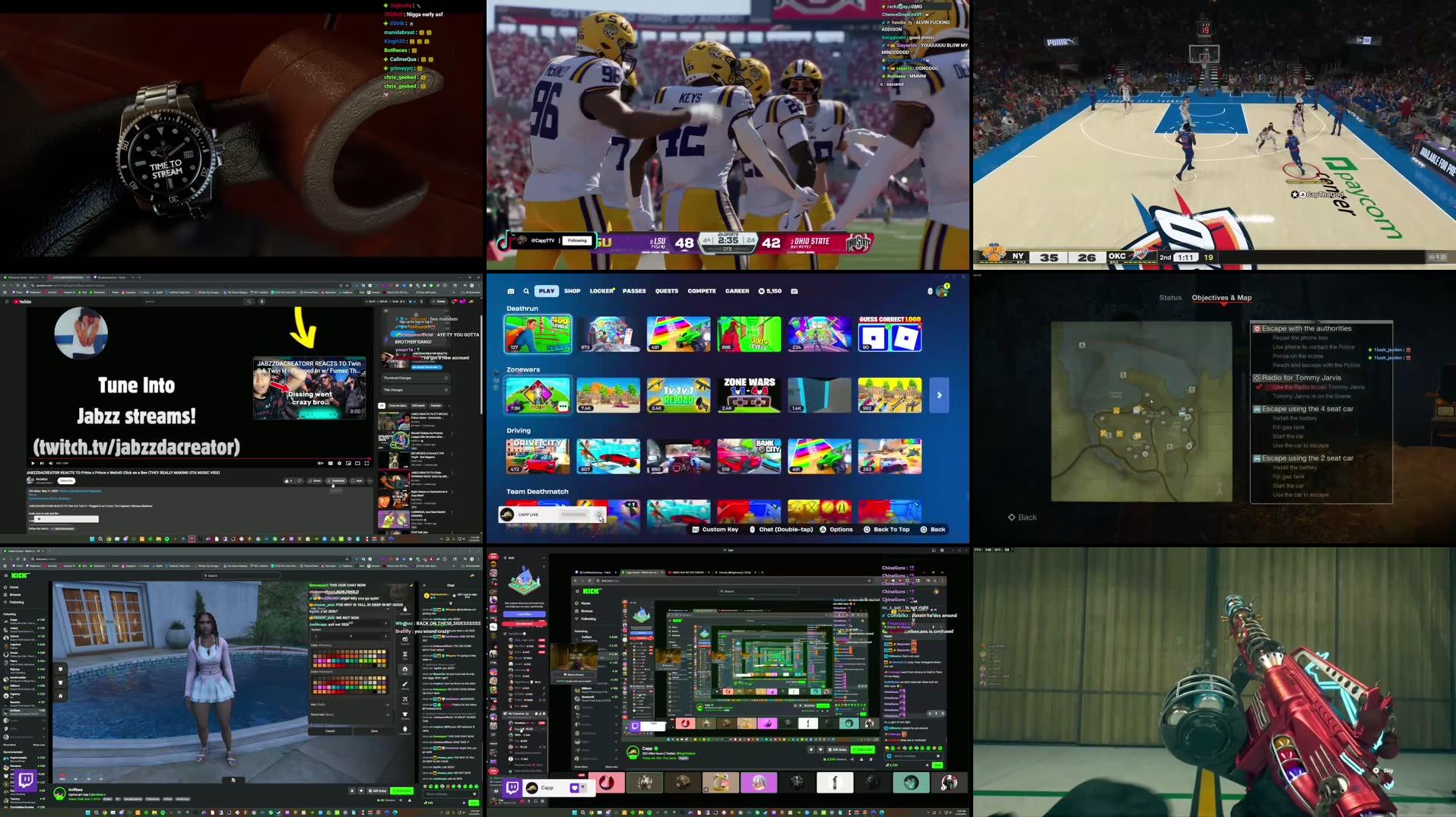
Task: Like the YouTube video with thumbs up
Action: point(288,480)
